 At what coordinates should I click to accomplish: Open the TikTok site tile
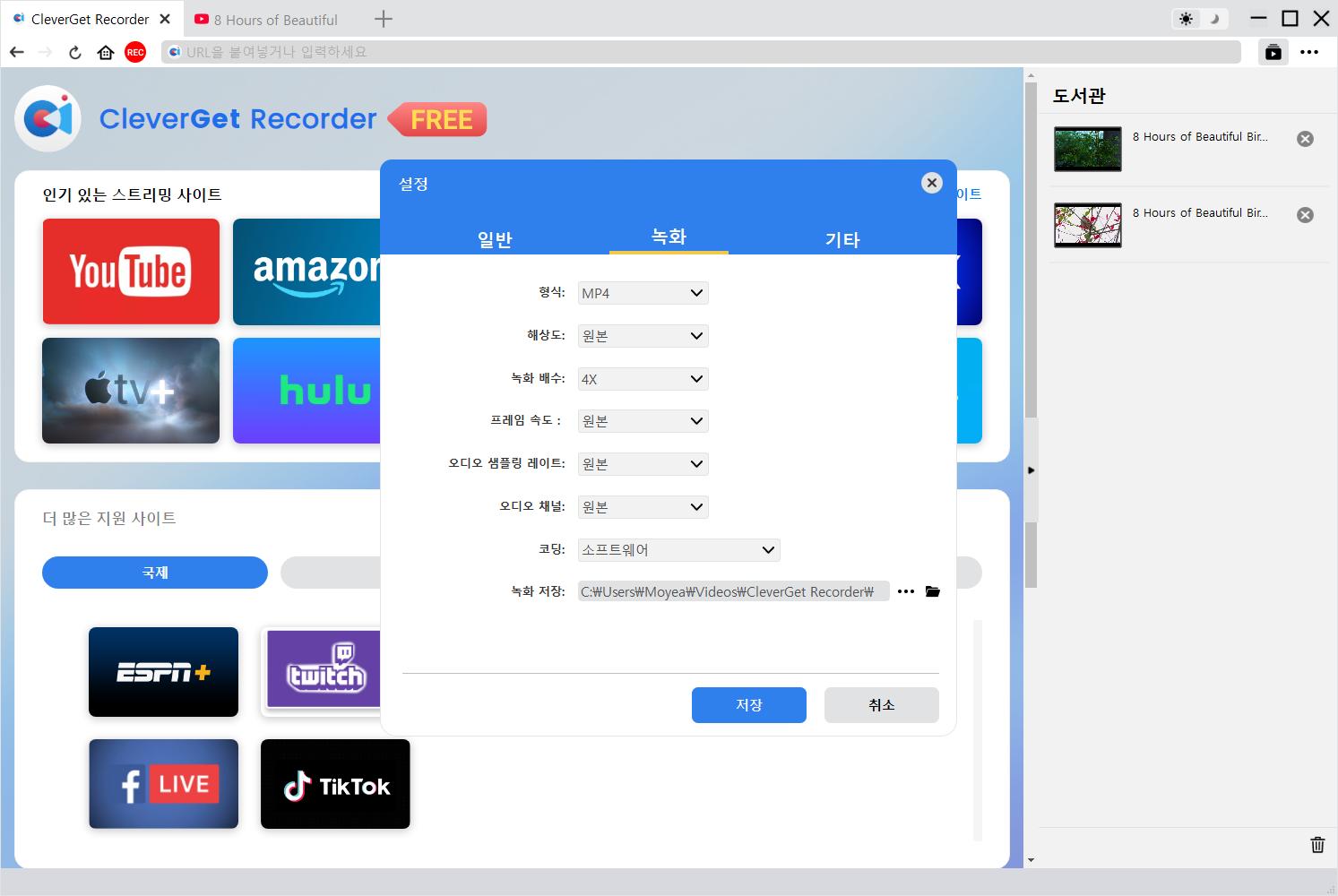coord(335,784)
